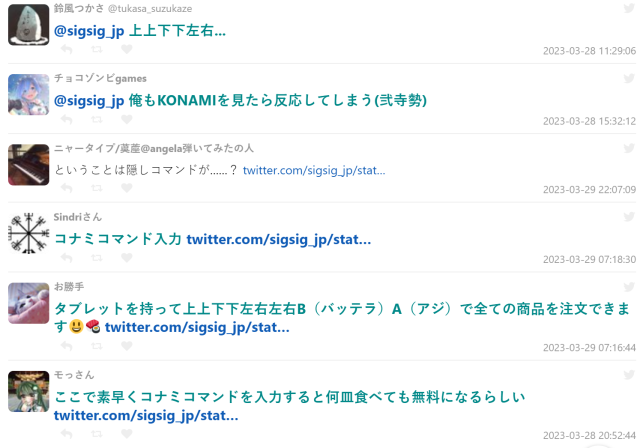Retweet the Sindriさん tweet
Image resolution: width=640 pixels, height=448 pixels.
[96, 258]
